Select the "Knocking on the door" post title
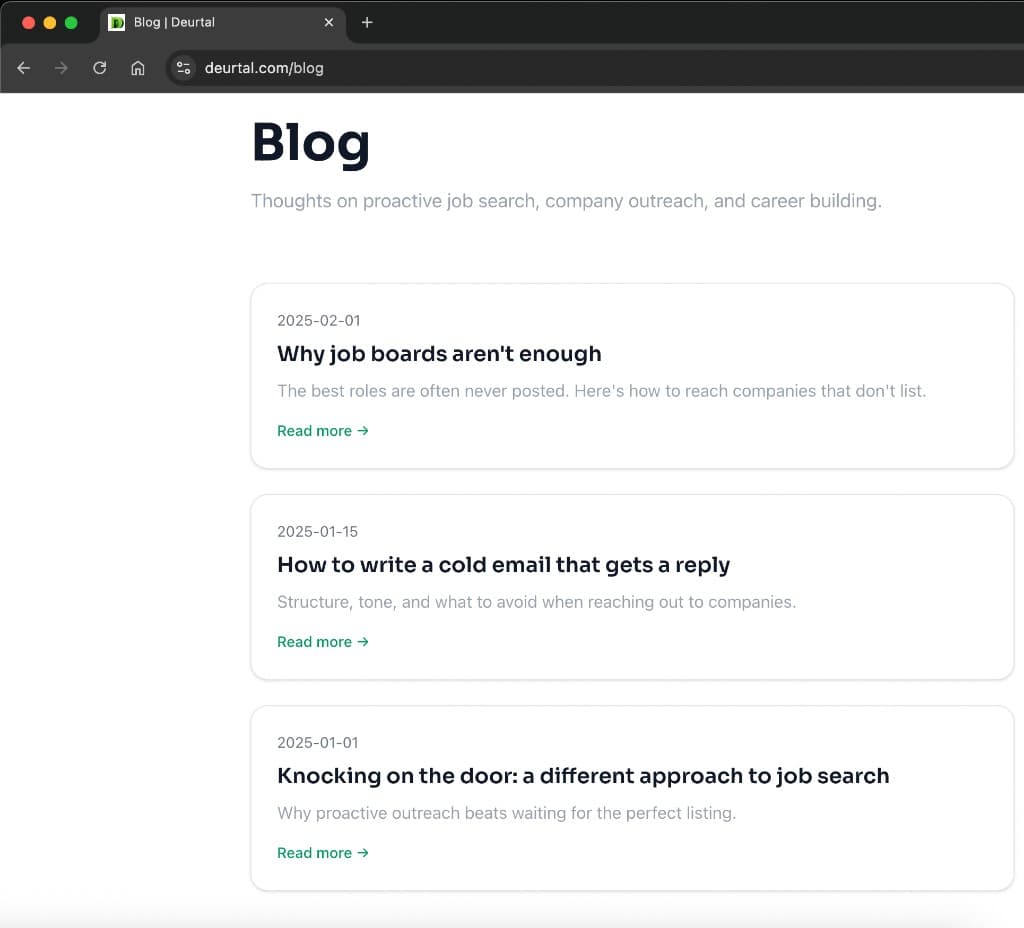1024x928 pixels. (582, 776)
